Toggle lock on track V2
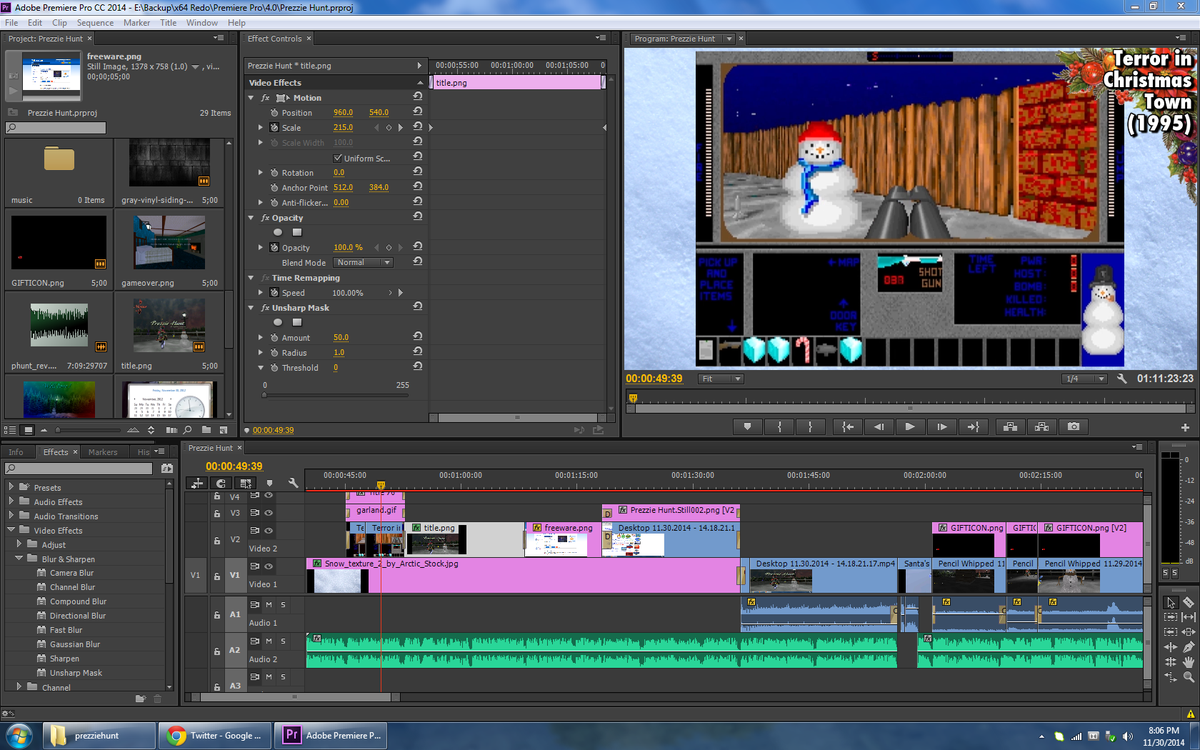The height and width of the screenshot is (750, 1200). [x=217, y=540]
